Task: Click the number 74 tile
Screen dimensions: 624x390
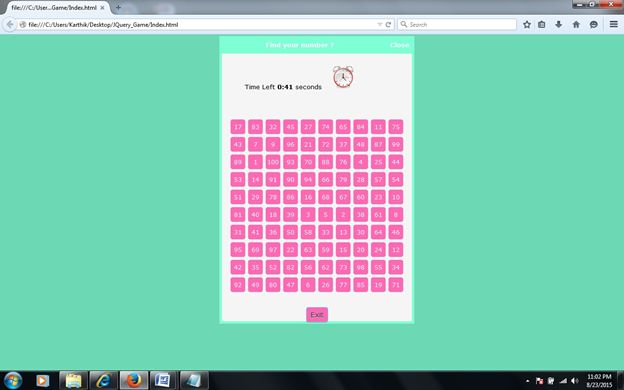Action: [326, 127]
